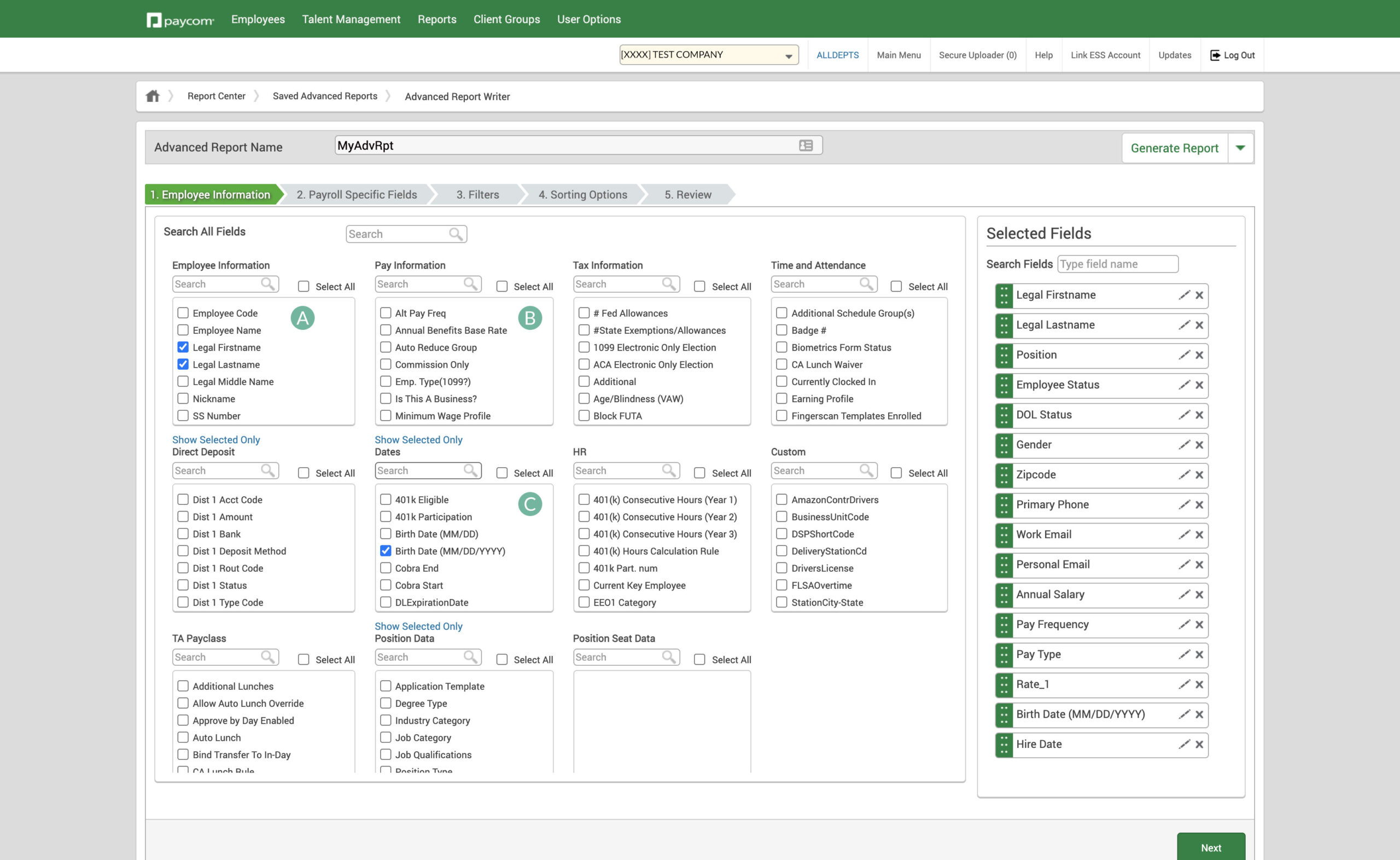Screen dimensions: 1400x860
Task: Click magnifier in Employee Information search
Action: [268, 284]
